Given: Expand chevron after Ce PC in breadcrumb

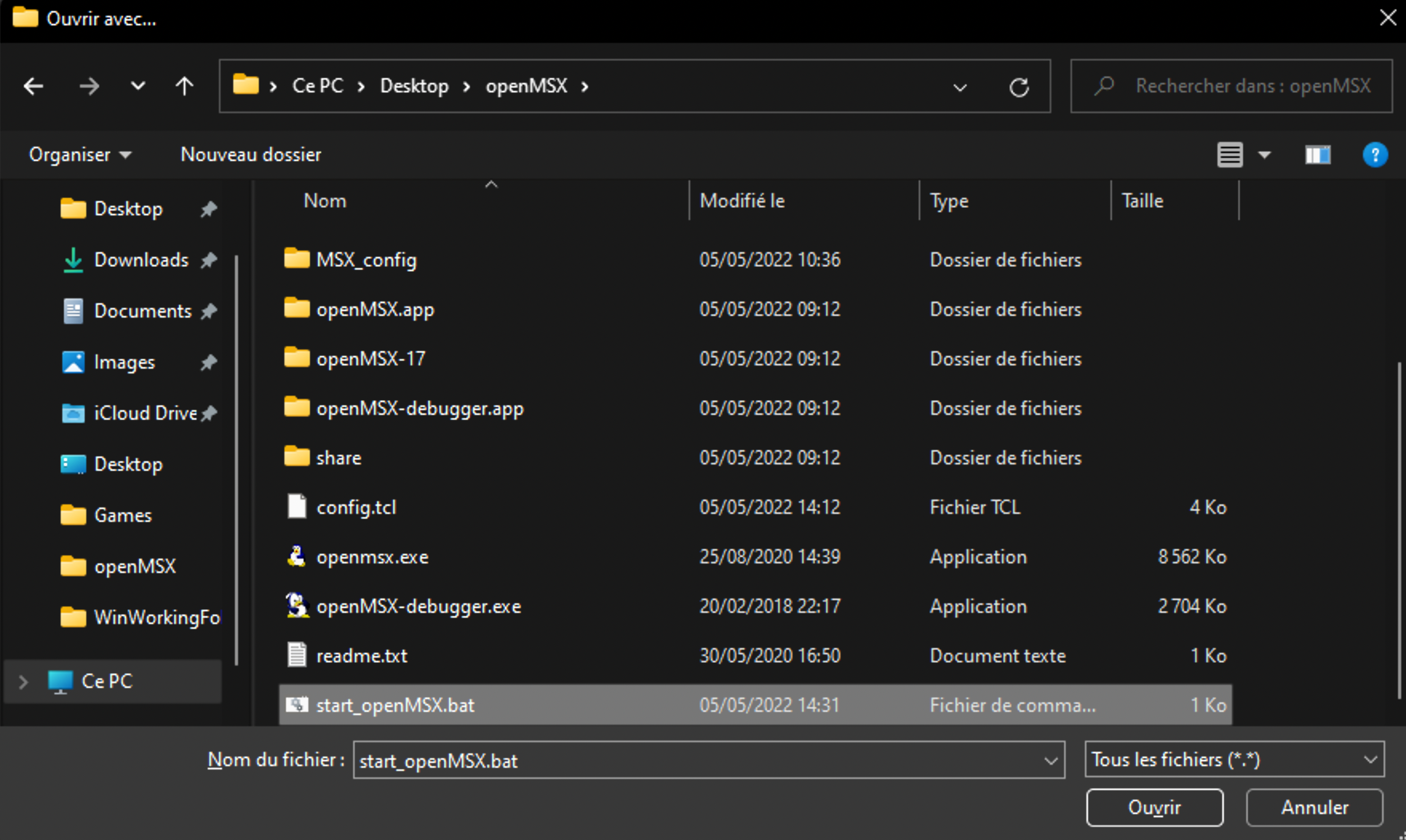Looking at the screenshot, I should pyautogui.click(x=361, y=87).
